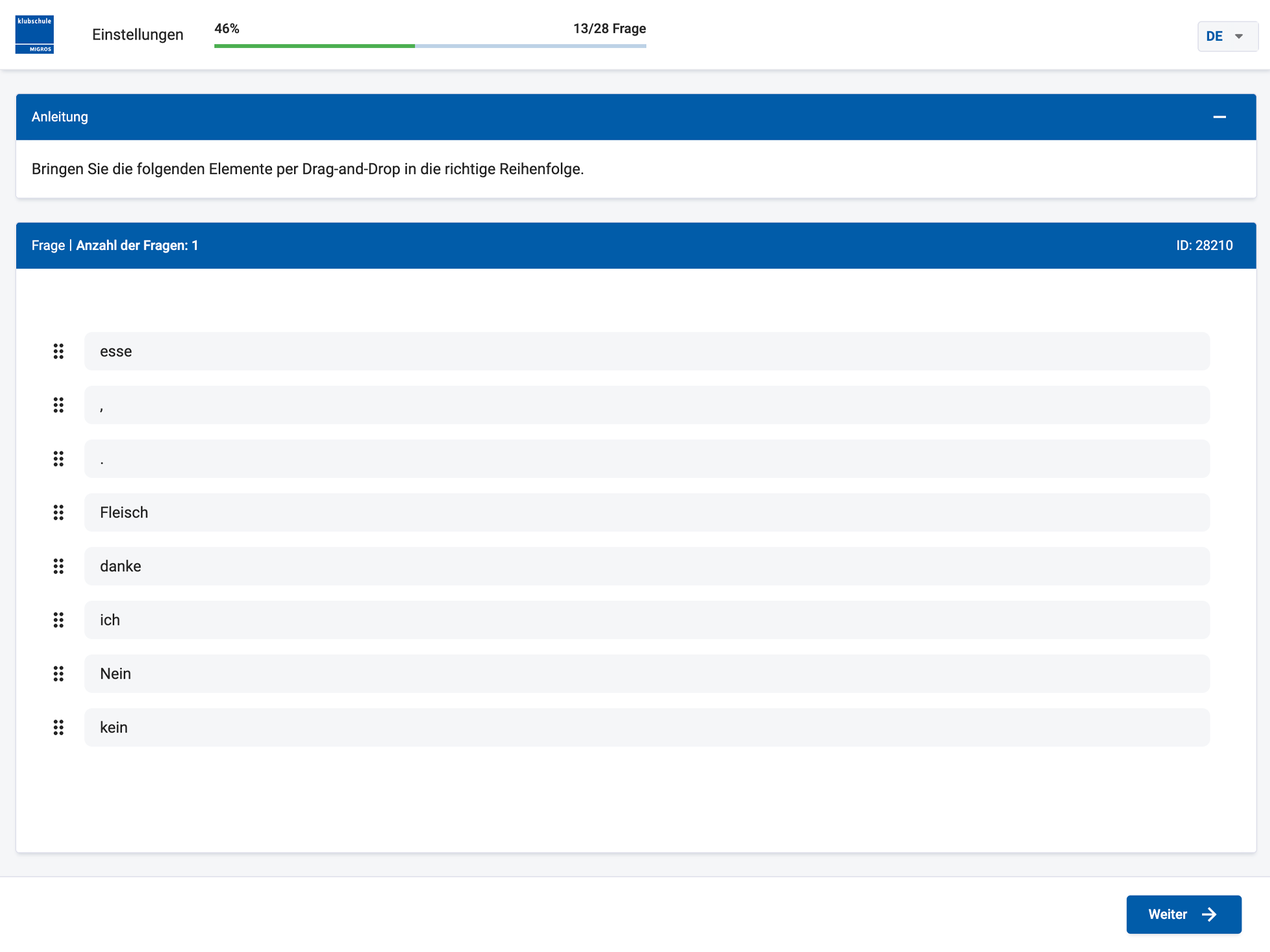1270x952 pixels.
Task: Click drag handle beside the comma item
Action: [x=58, y=405]
